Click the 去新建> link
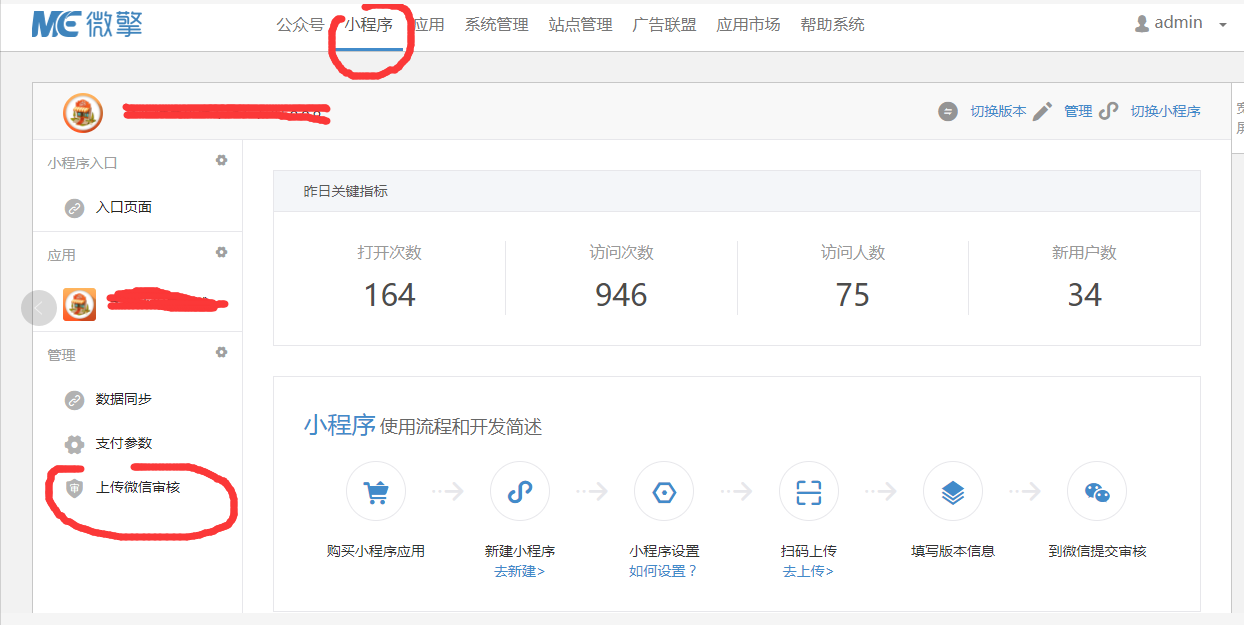Viewport: 1244px width, 625px height. (519, 571)
